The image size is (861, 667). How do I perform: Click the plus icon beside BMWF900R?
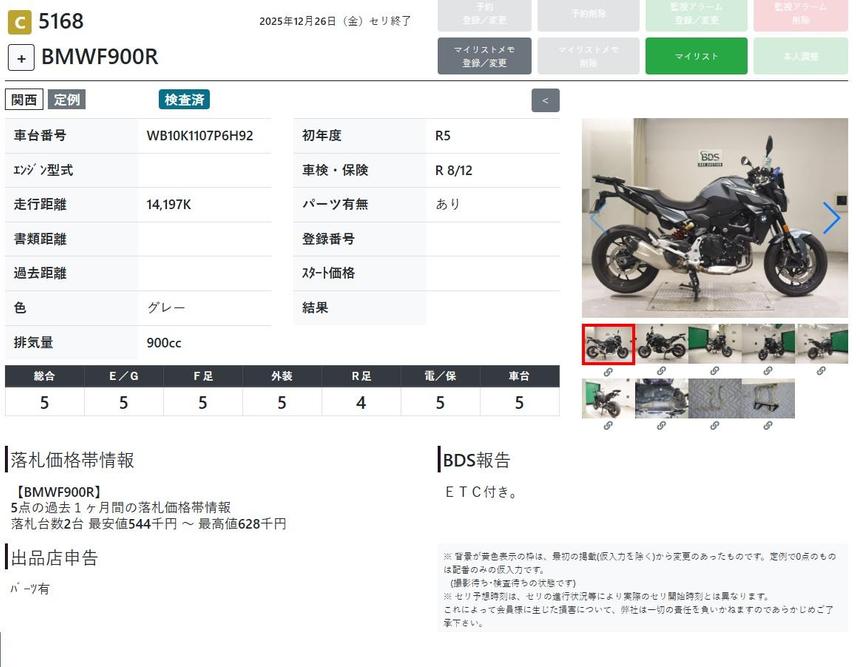click(21, 58)
